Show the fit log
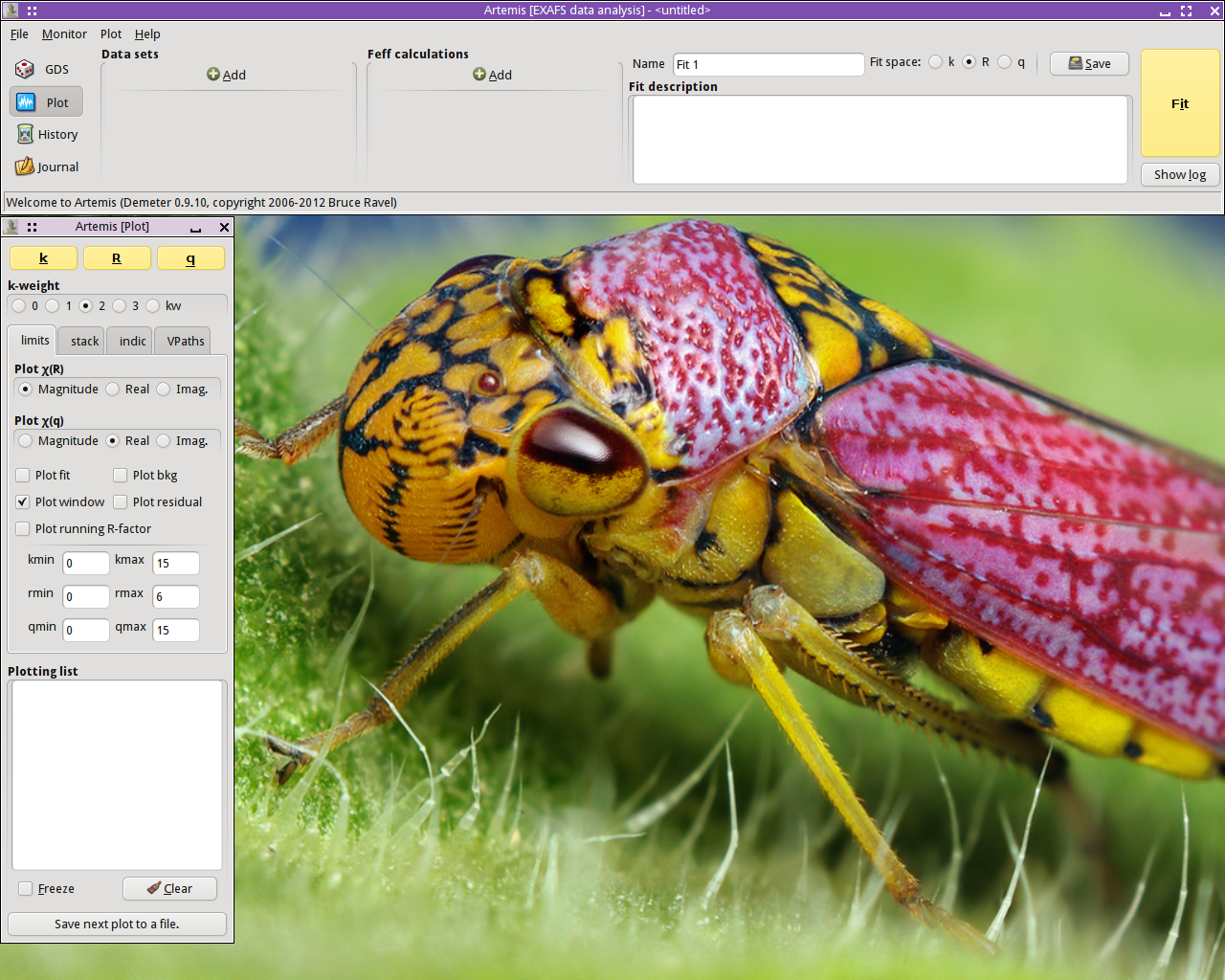 (1180, 174)
